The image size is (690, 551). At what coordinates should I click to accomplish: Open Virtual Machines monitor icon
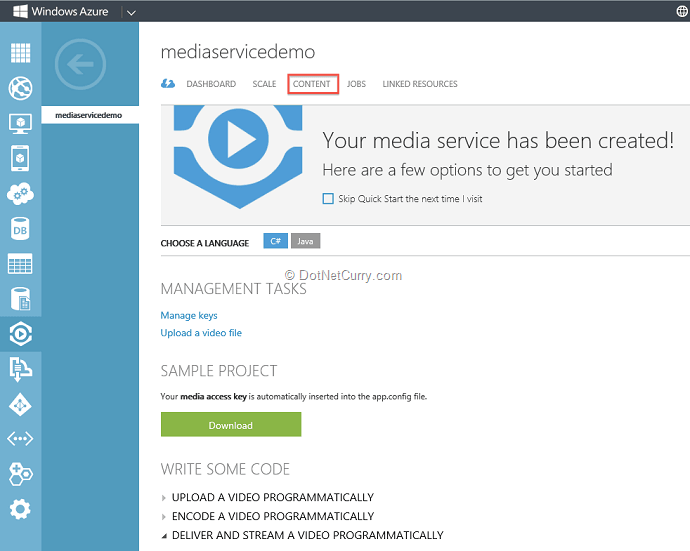pos(20,124)
